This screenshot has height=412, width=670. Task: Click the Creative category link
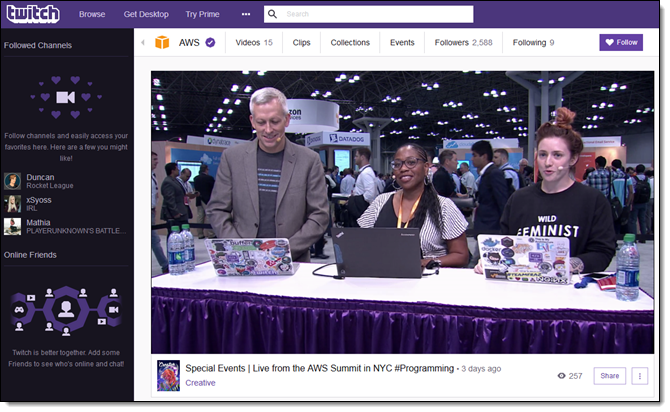200,383
